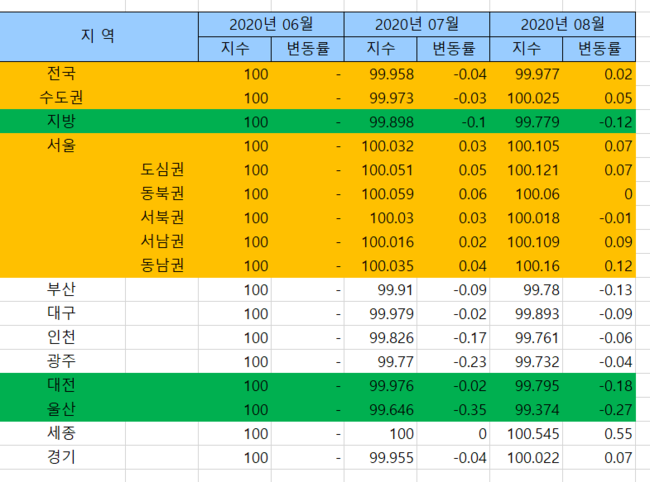Click the 세종 row label

pos(61,433)
